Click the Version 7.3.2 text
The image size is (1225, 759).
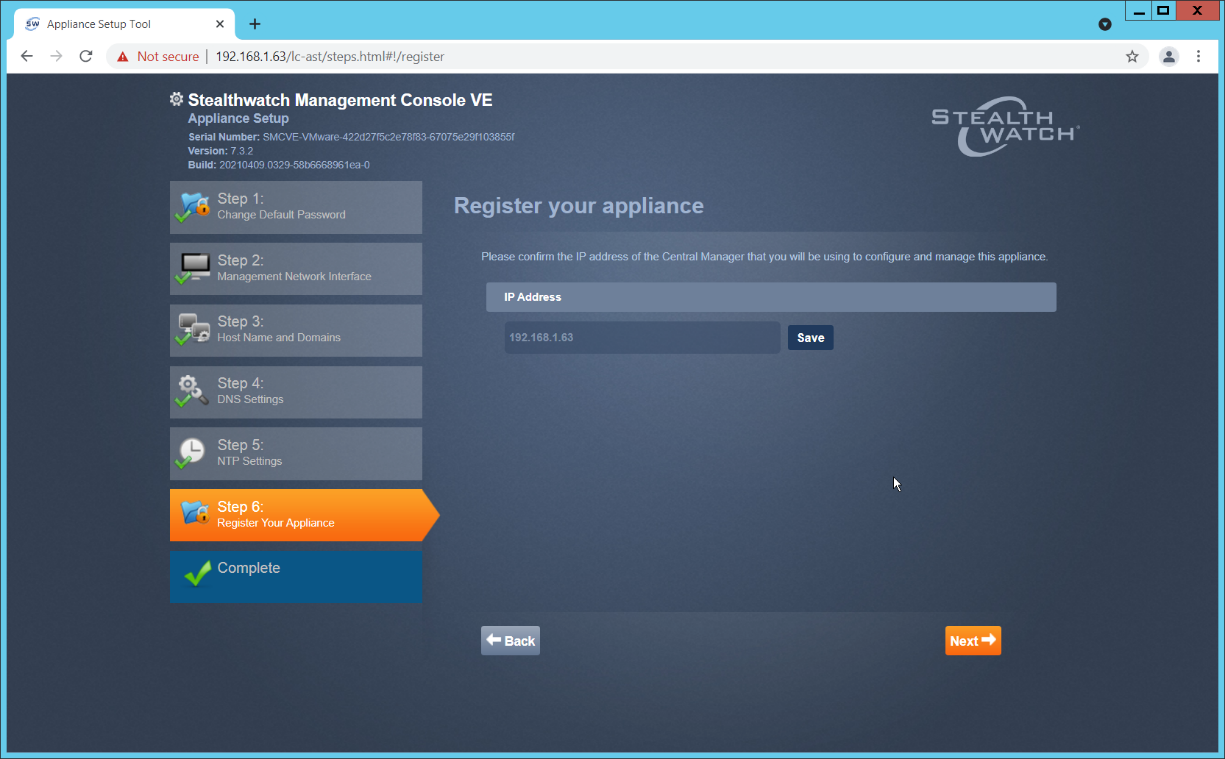click(x=220, y=151)
